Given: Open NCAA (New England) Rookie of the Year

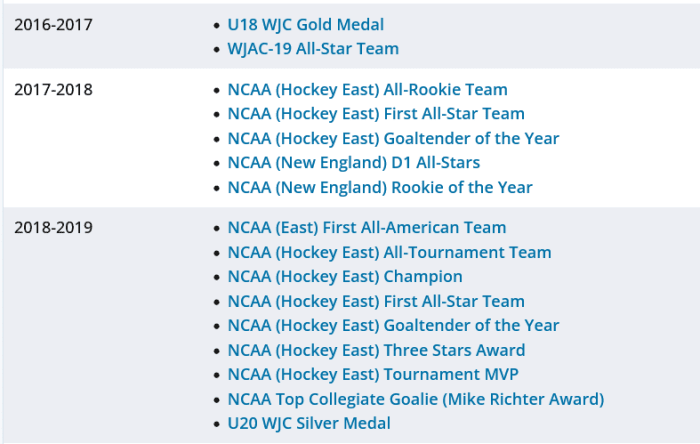Looking at the screenshot, I should (380, 187).
